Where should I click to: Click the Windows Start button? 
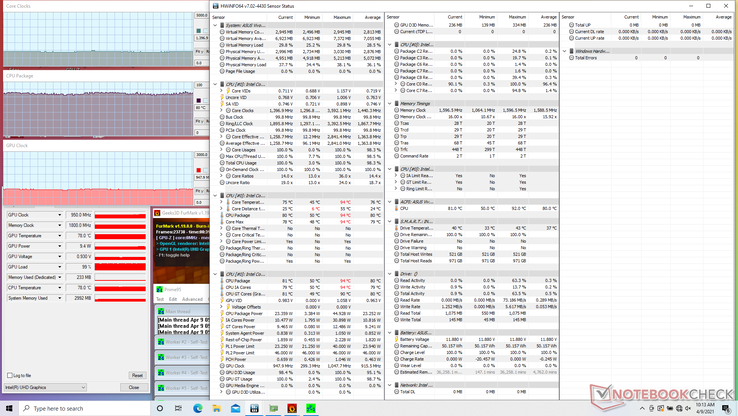10,408
